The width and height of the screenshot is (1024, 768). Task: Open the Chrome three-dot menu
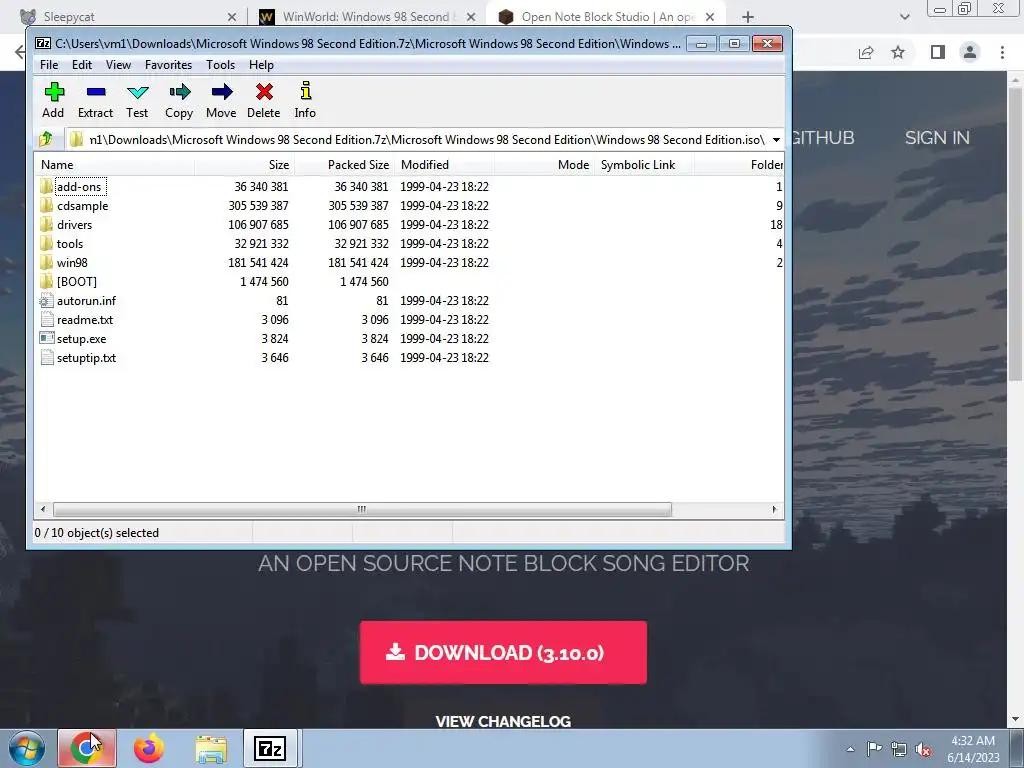[1002, 52]
